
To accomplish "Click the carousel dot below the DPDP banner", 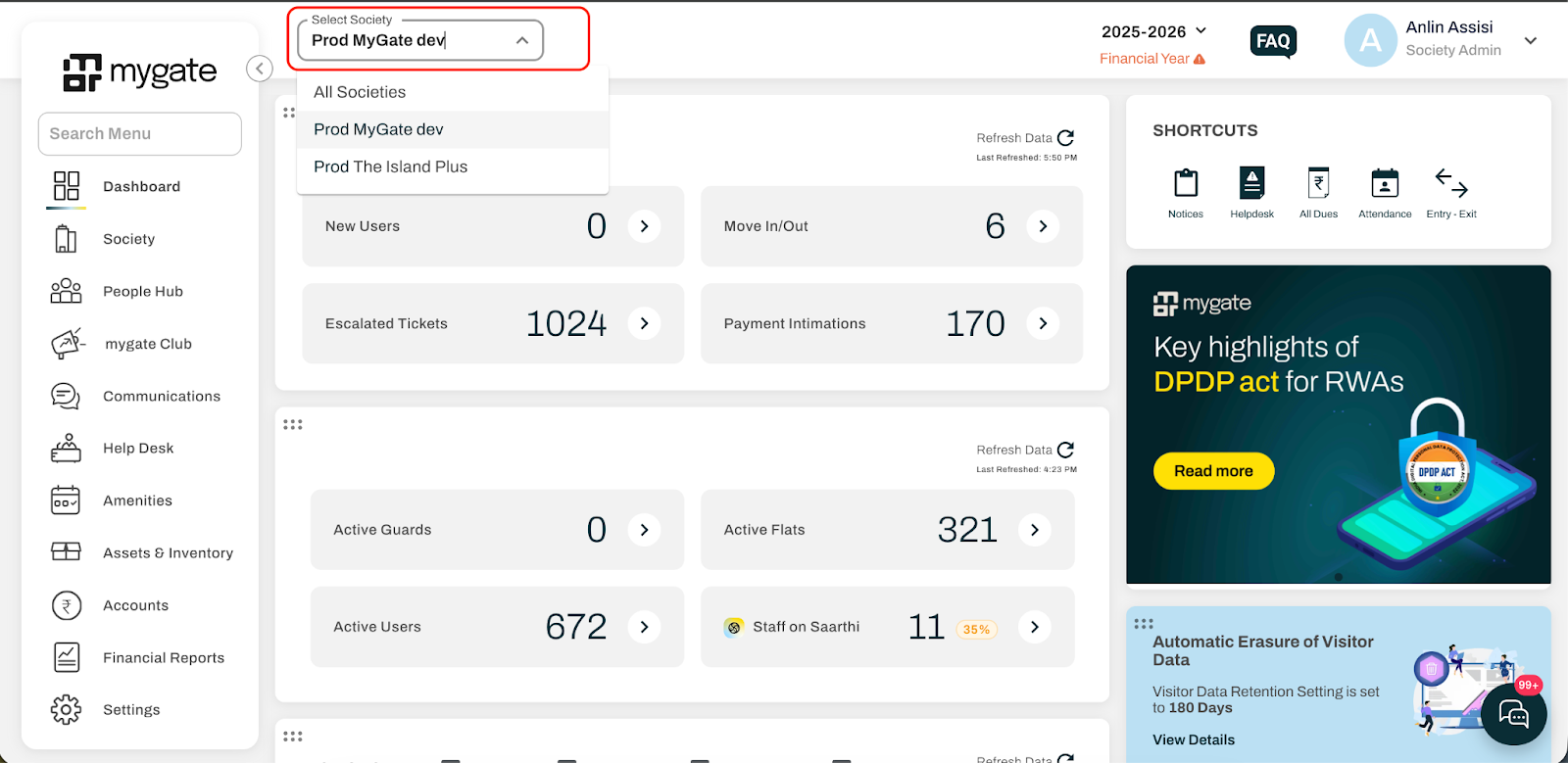I will coord(1339,577).
